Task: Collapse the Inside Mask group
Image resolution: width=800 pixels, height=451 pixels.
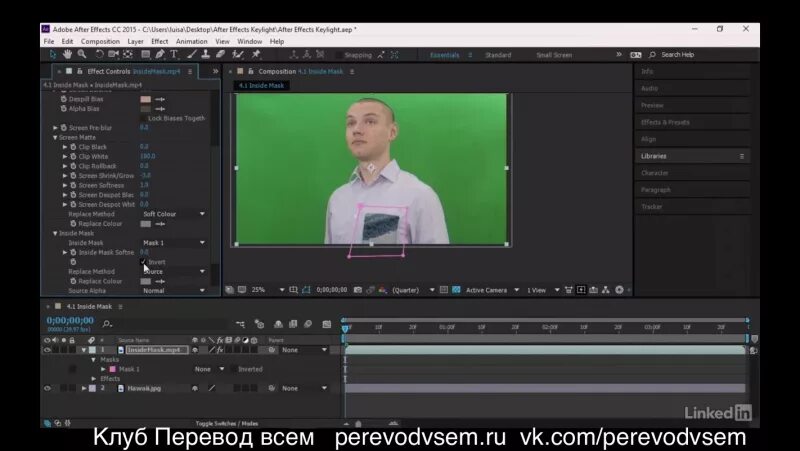Action: 55,233
